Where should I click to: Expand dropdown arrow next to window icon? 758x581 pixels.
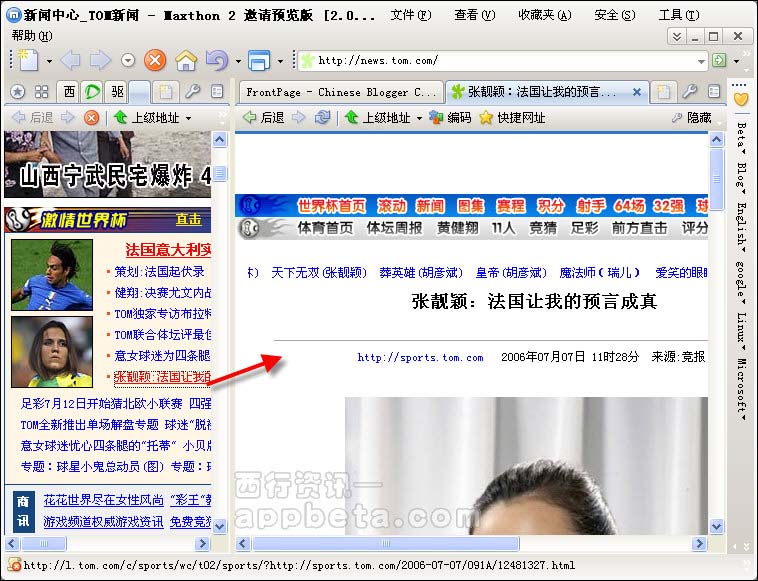[280, 61]
